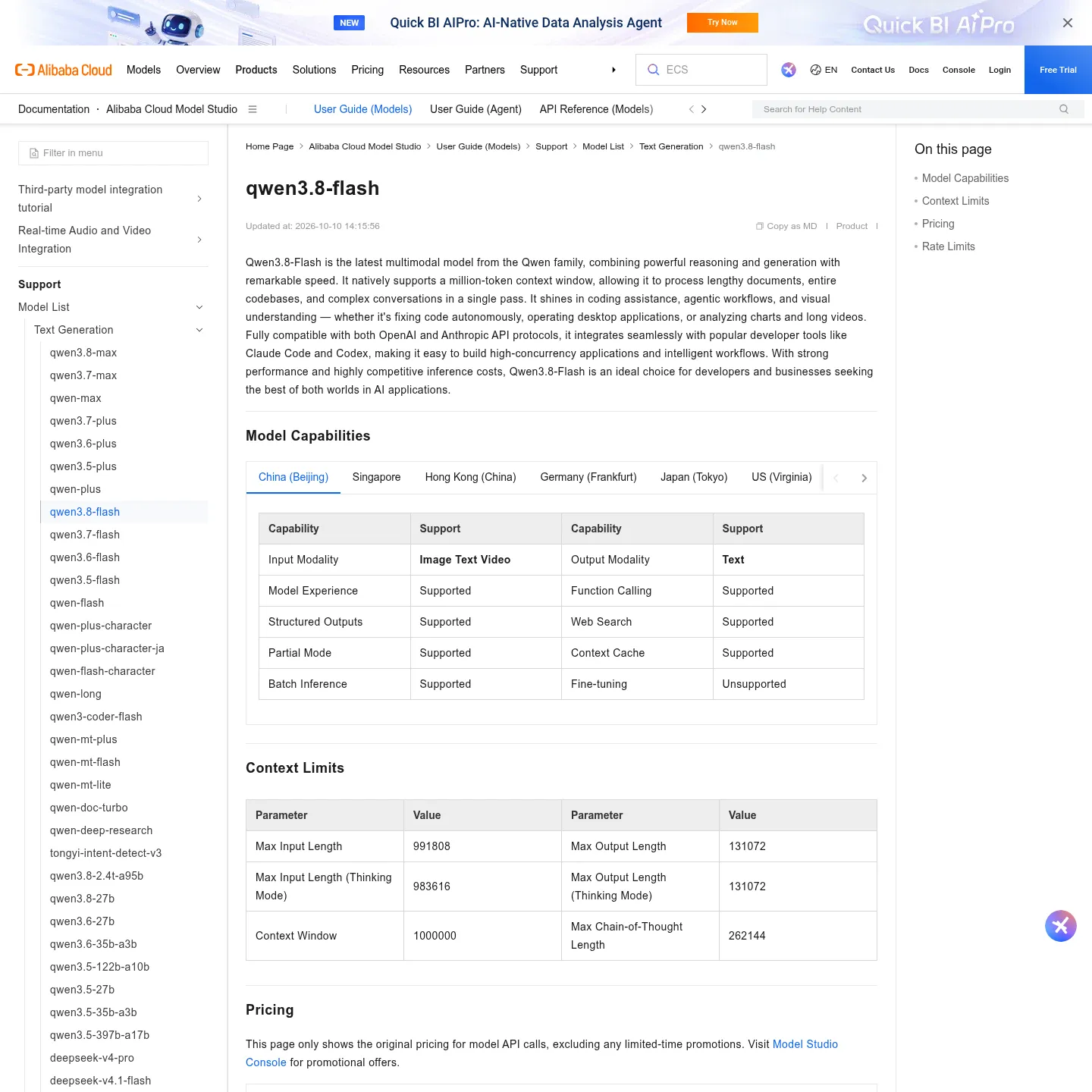Open the Model Studio Console link

pyautogui.click(x=541, y=1053)
